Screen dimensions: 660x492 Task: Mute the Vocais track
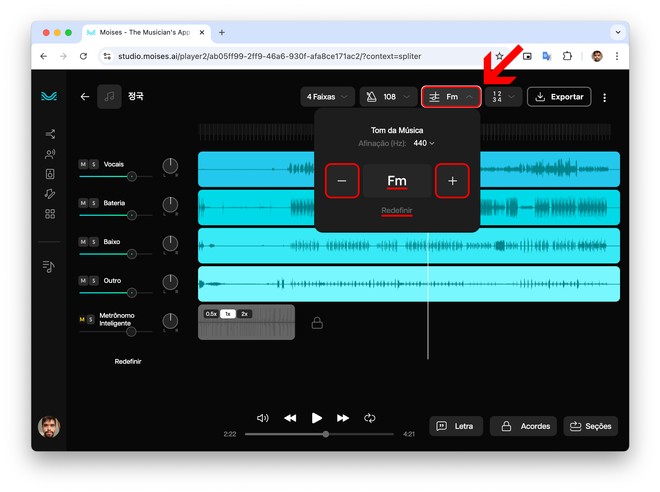84,164
